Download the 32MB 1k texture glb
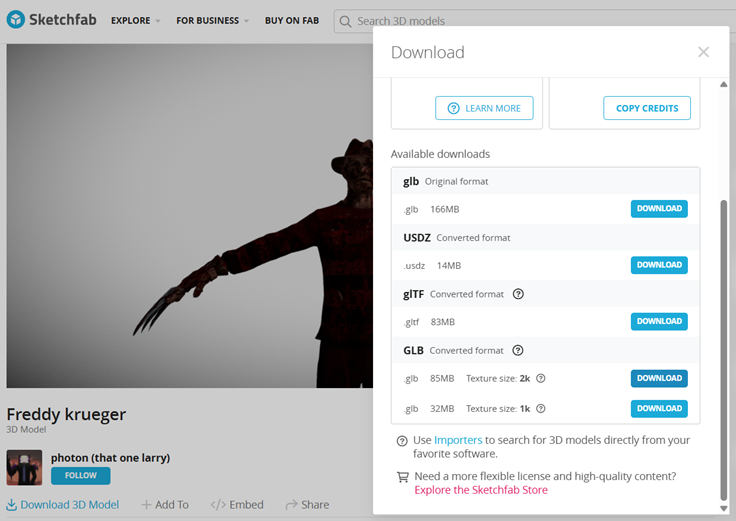Screen dimensions: 736x521 click(659, 408)
